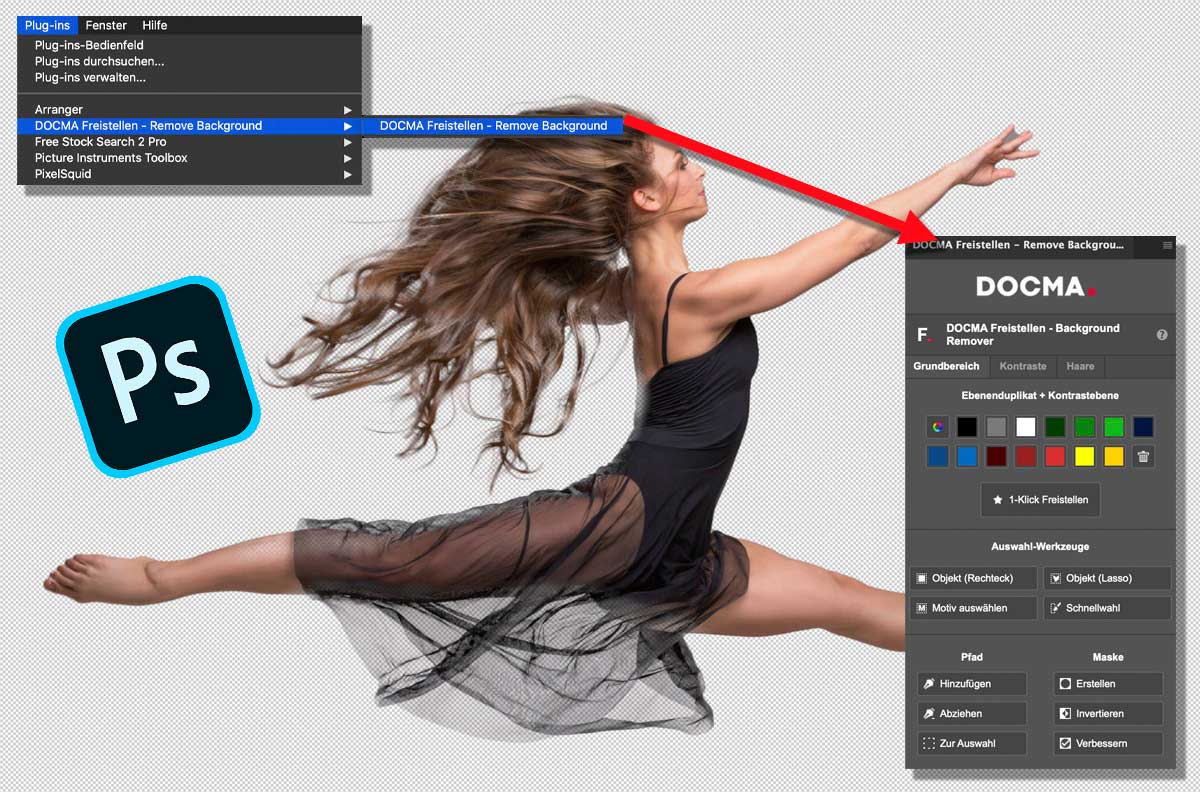This screenshot has width=1200, height=792.
Task: Switch to the Grundbereich tab
Action: 947,366
